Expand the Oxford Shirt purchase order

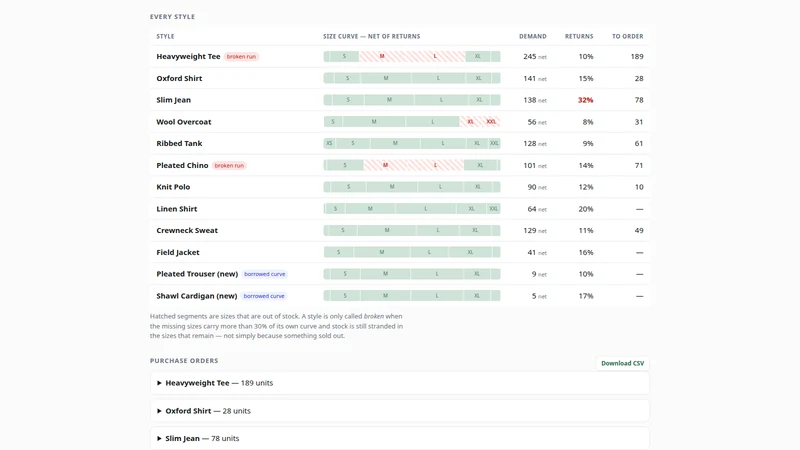(399, 411)
